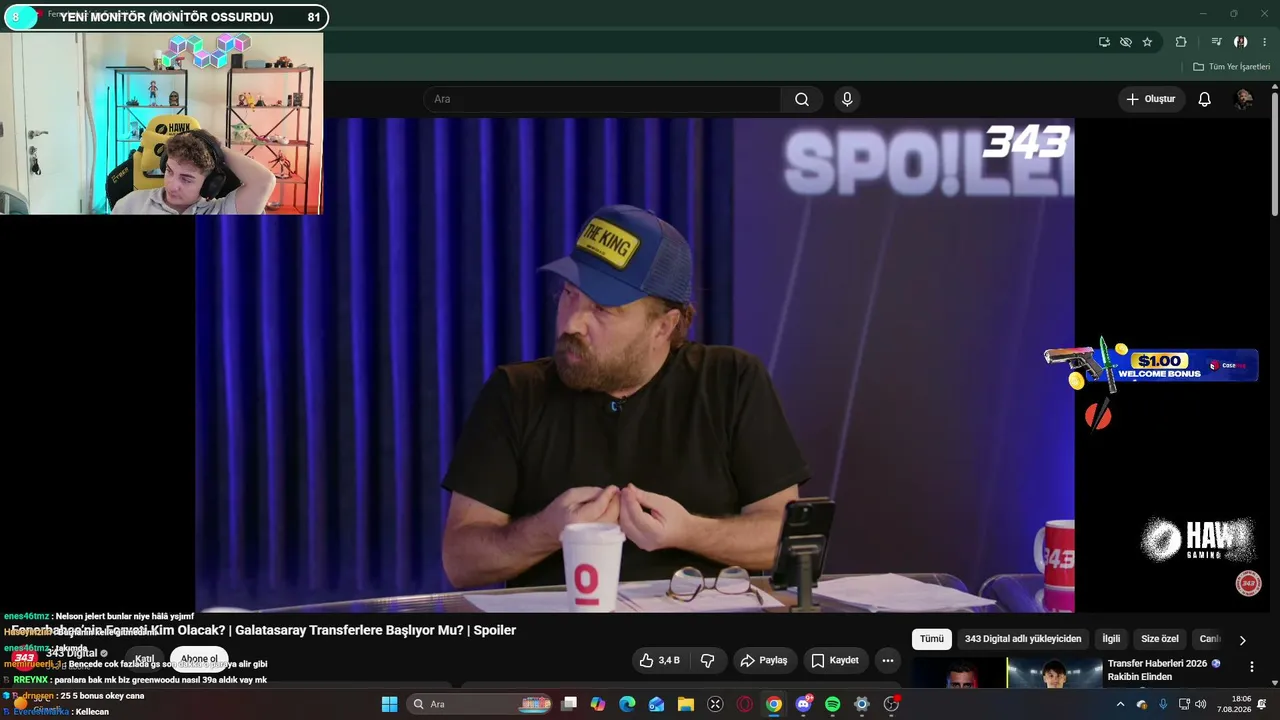Switch to Google Chrome in the taskbar
The width and height of the screenshot is (1280, 720).
point(774,704)
